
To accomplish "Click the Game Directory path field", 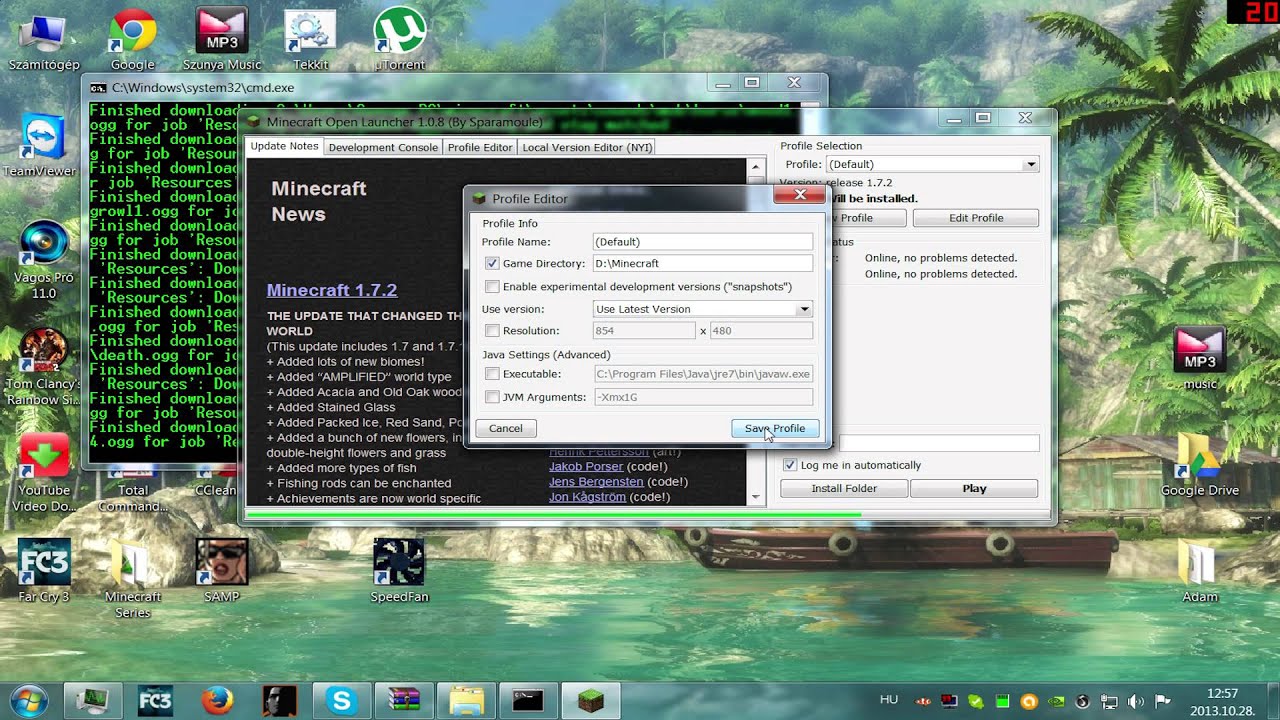I will [x=702, y=264].
